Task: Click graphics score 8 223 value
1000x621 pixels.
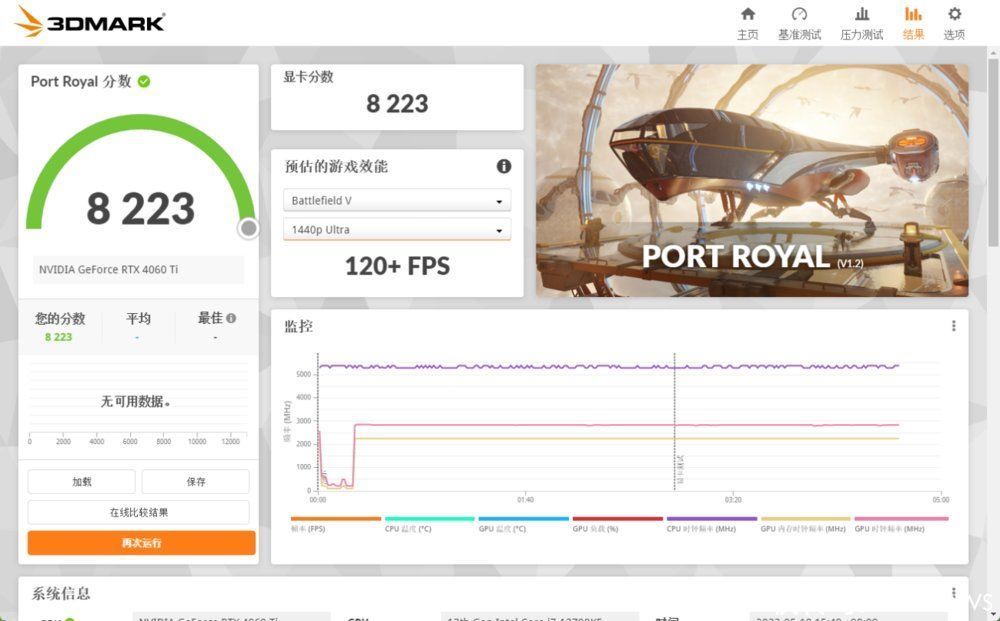Action: 397,103
